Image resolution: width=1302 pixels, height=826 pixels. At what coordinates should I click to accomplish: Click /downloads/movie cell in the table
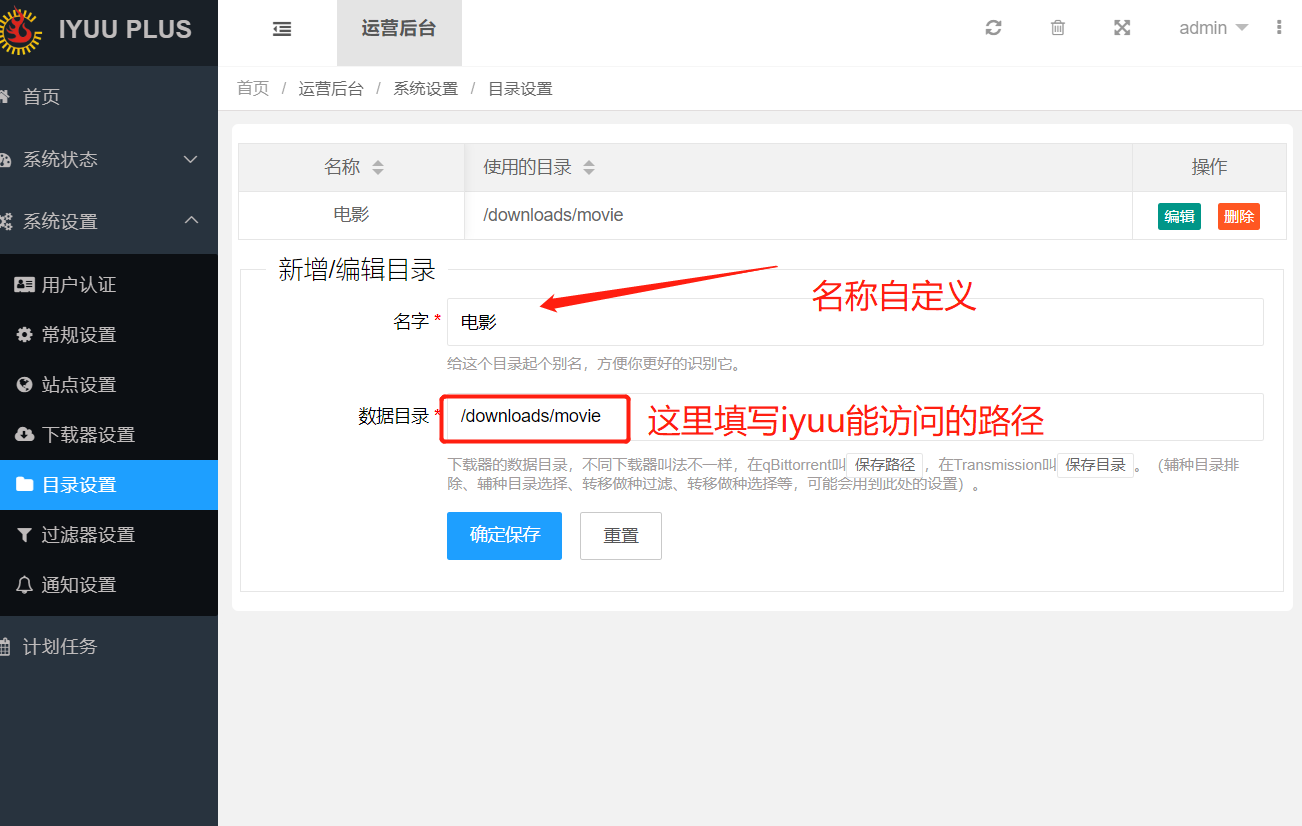(798, 215)
